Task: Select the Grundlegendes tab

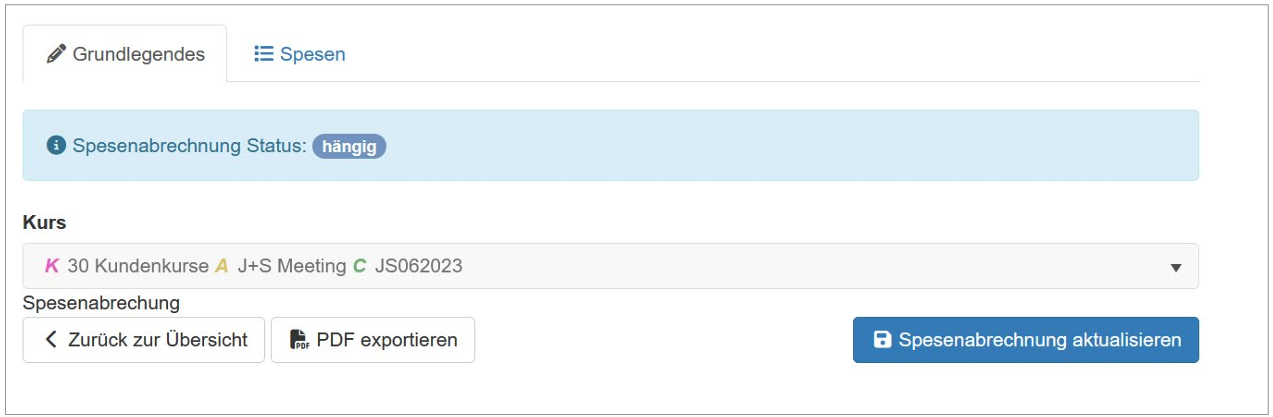Action: [126, 54]
